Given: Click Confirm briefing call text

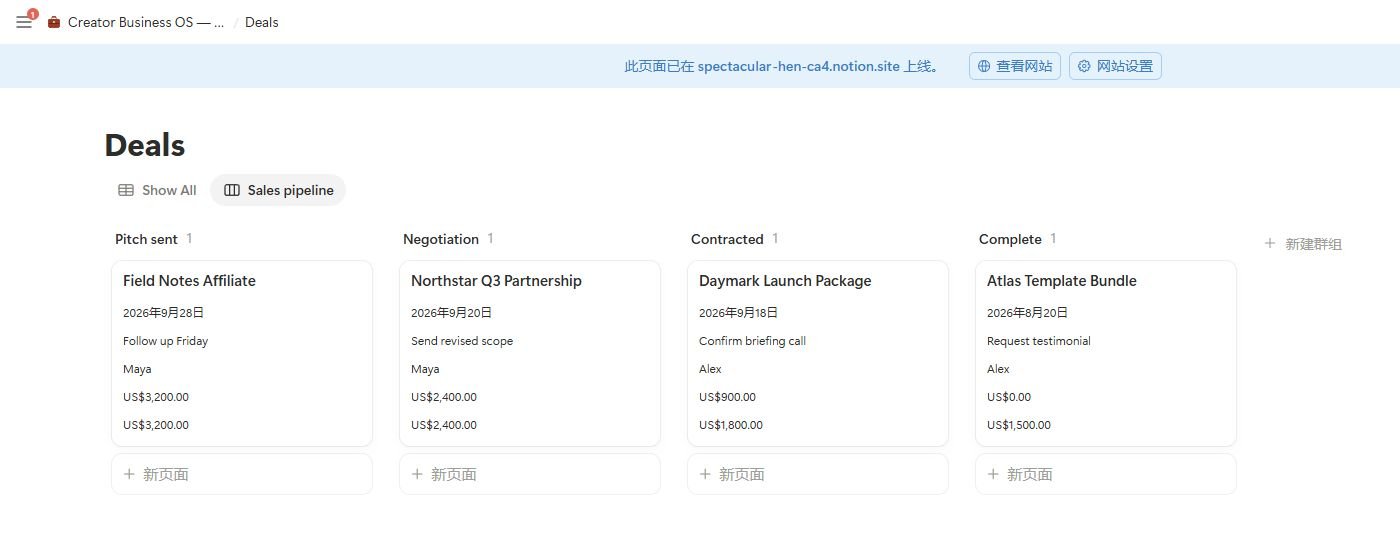Looking at the screenshot, I should pos(752,341).
